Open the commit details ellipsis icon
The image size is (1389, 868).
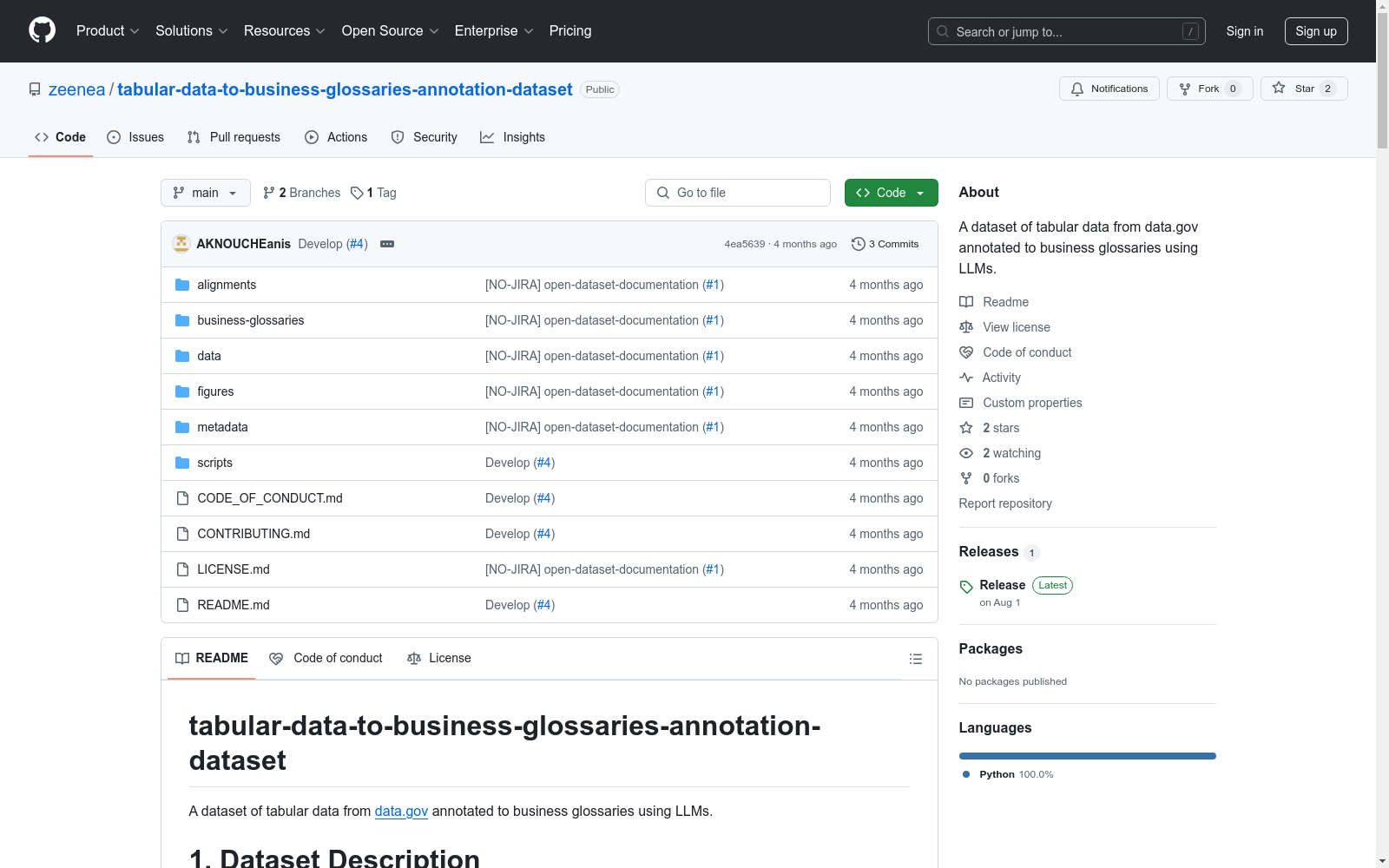tap(387, 244)
